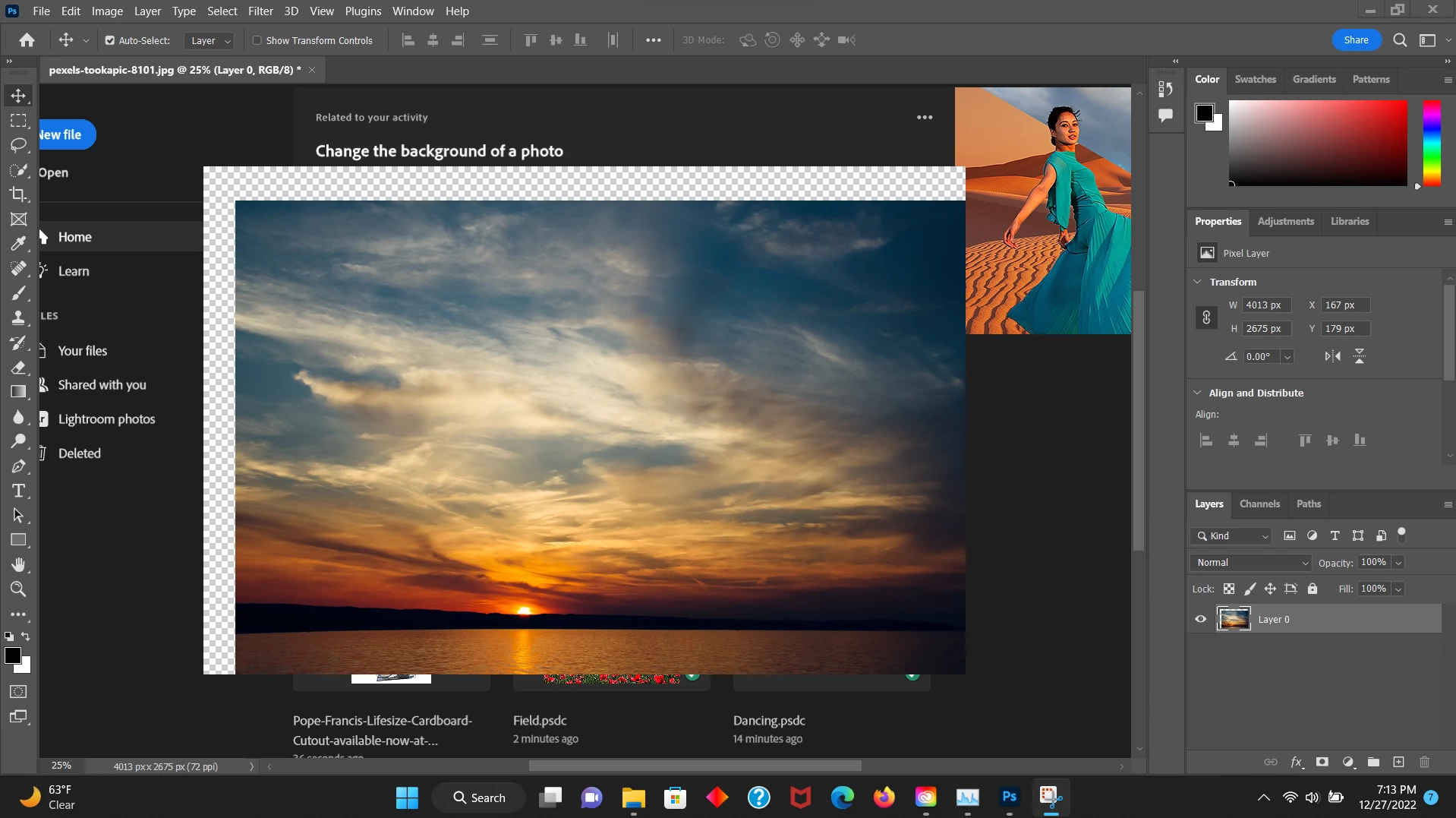Open the Normal blend mode dropdown
The height and width of the screenshot is (818, 1456).
tap(1251, 563)
